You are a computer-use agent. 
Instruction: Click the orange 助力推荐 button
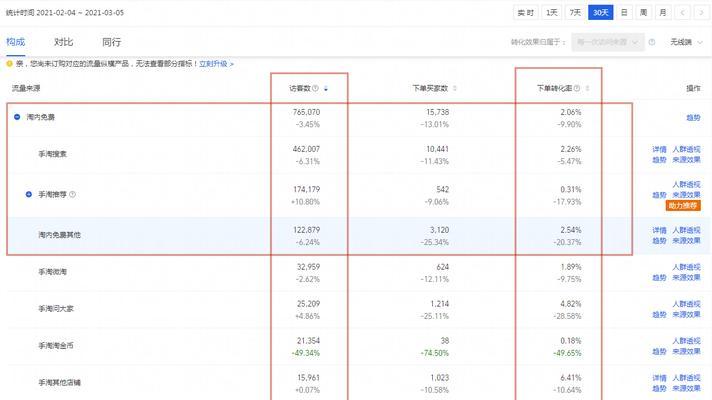coord(683,206)
